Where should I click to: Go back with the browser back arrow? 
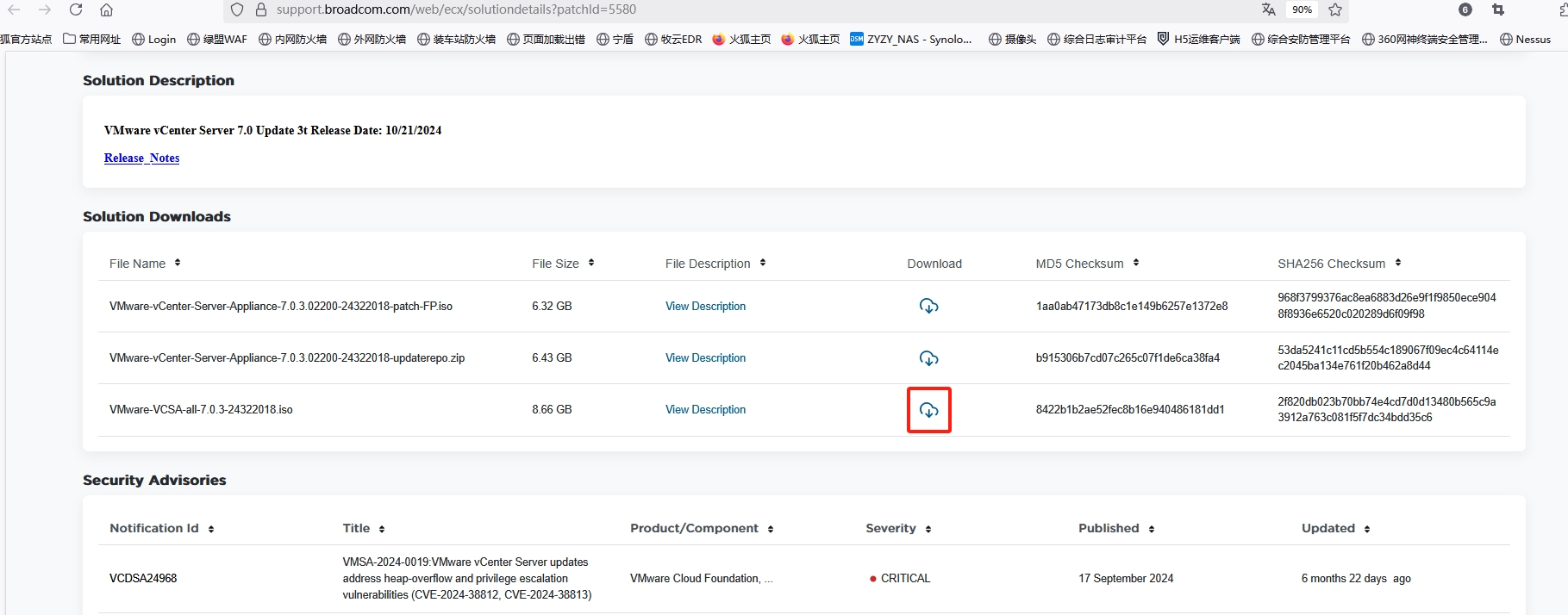15,9
